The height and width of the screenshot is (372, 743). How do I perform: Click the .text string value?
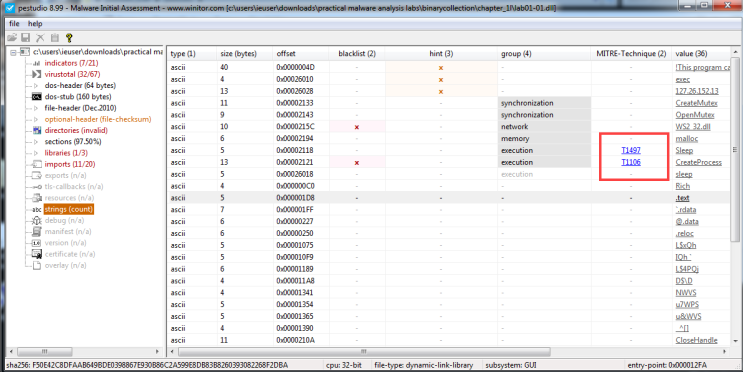click(x=682, y=198)
